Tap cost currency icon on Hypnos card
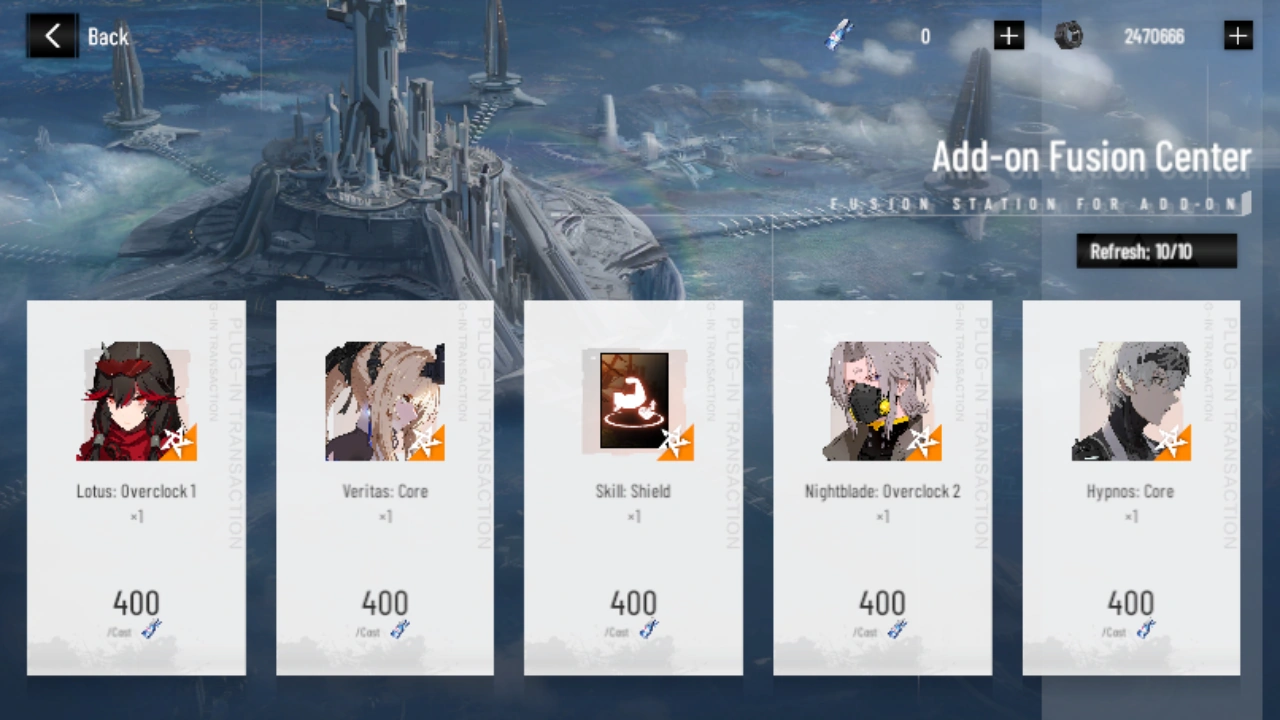 [x=1146, y=630]
